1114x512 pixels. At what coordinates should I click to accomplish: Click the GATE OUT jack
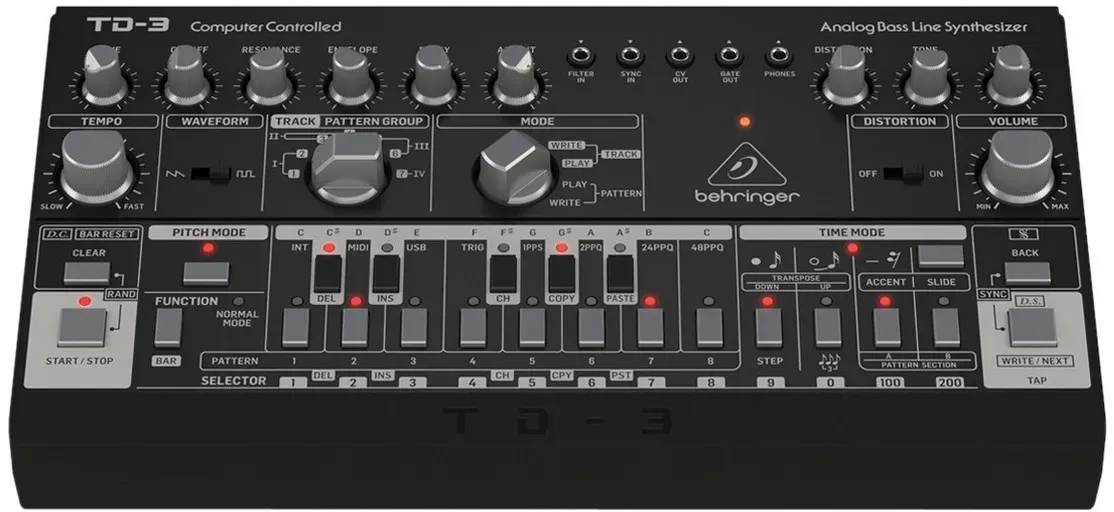click(729, 55)
